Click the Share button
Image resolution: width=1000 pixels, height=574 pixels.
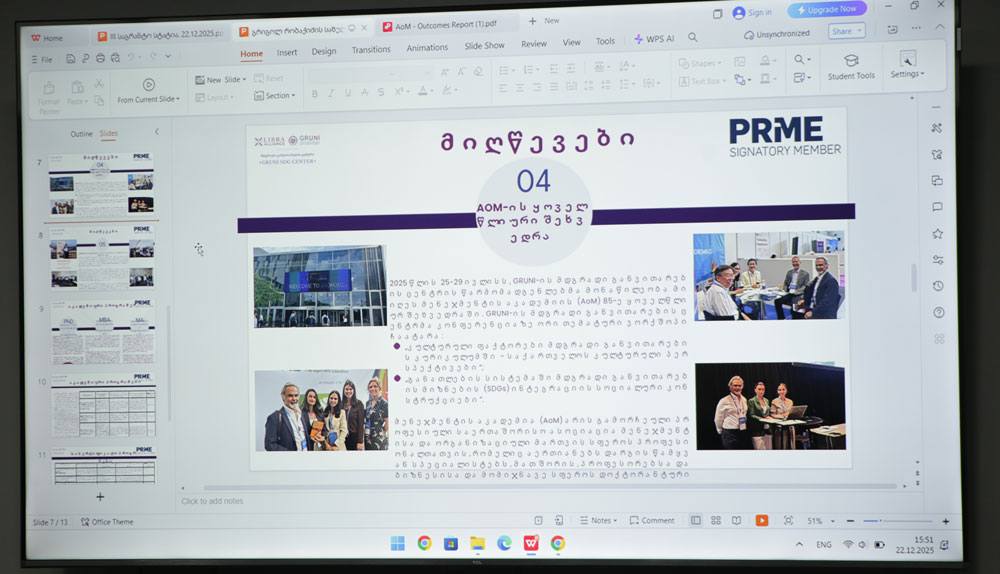coord(844,32)
